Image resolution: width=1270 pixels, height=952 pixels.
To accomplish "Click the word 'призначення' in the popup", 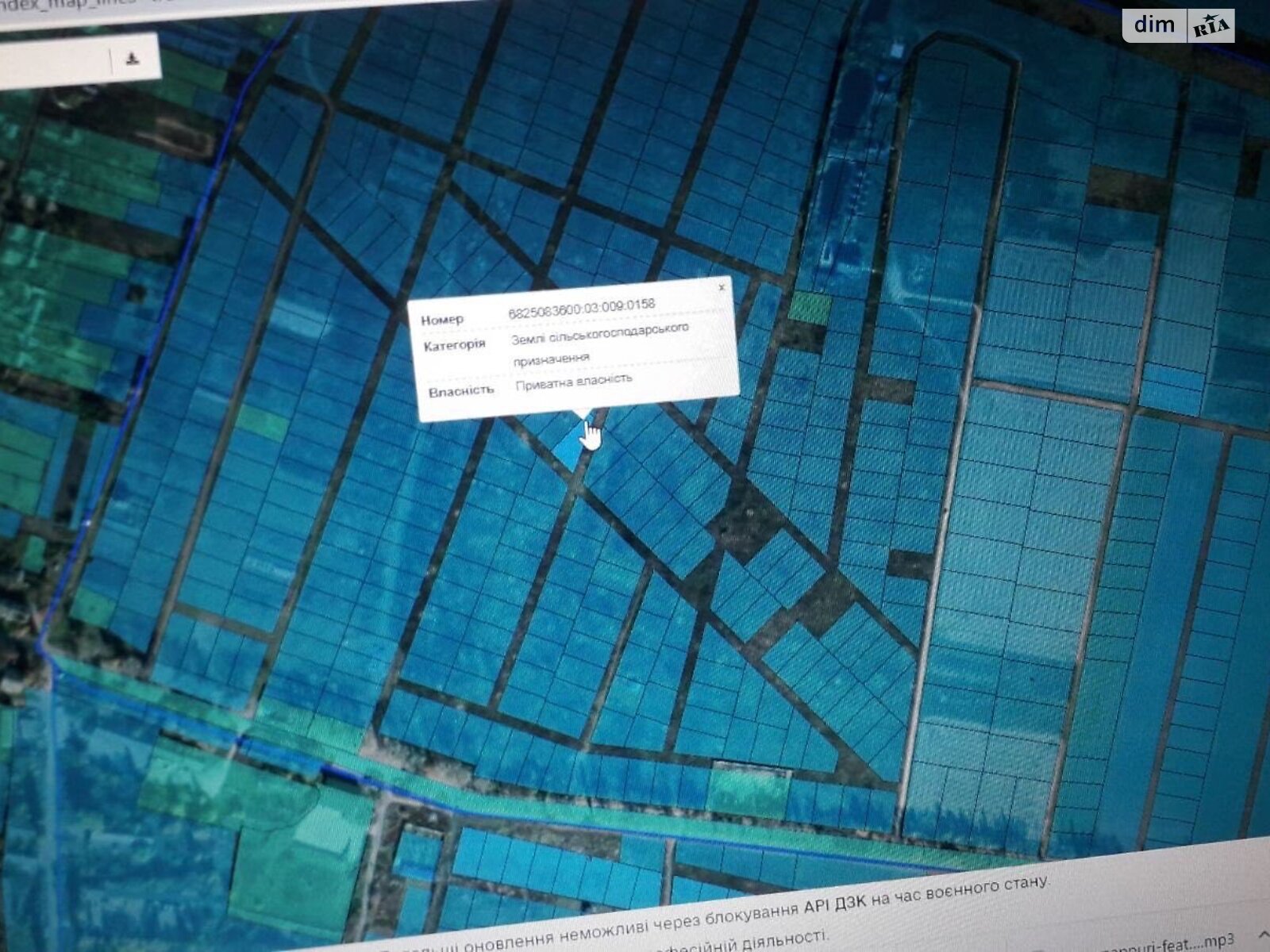I will tap(552, 359).
